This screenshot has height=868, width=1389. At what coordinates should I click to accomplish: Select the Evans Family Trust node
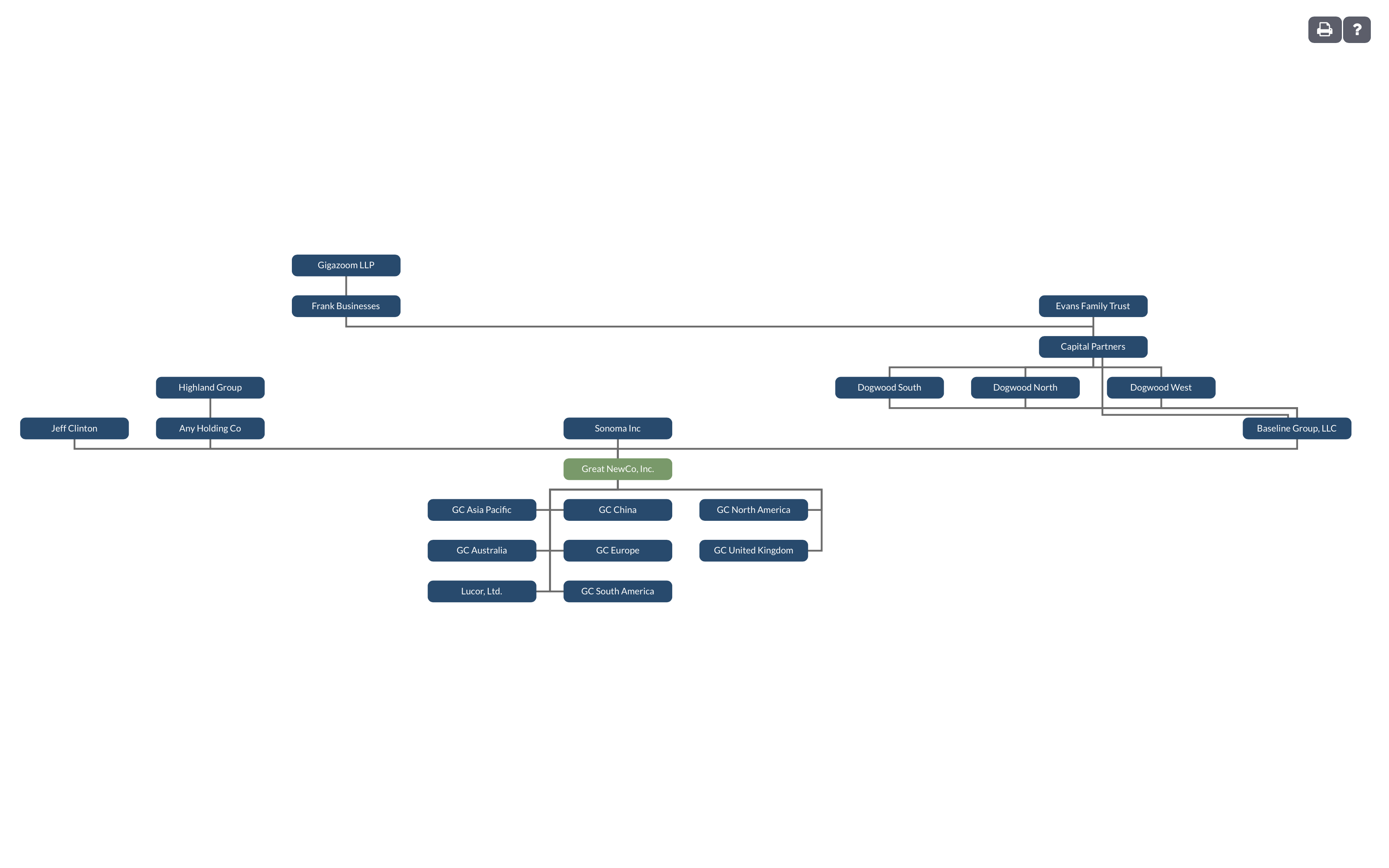click(1093, 305)
